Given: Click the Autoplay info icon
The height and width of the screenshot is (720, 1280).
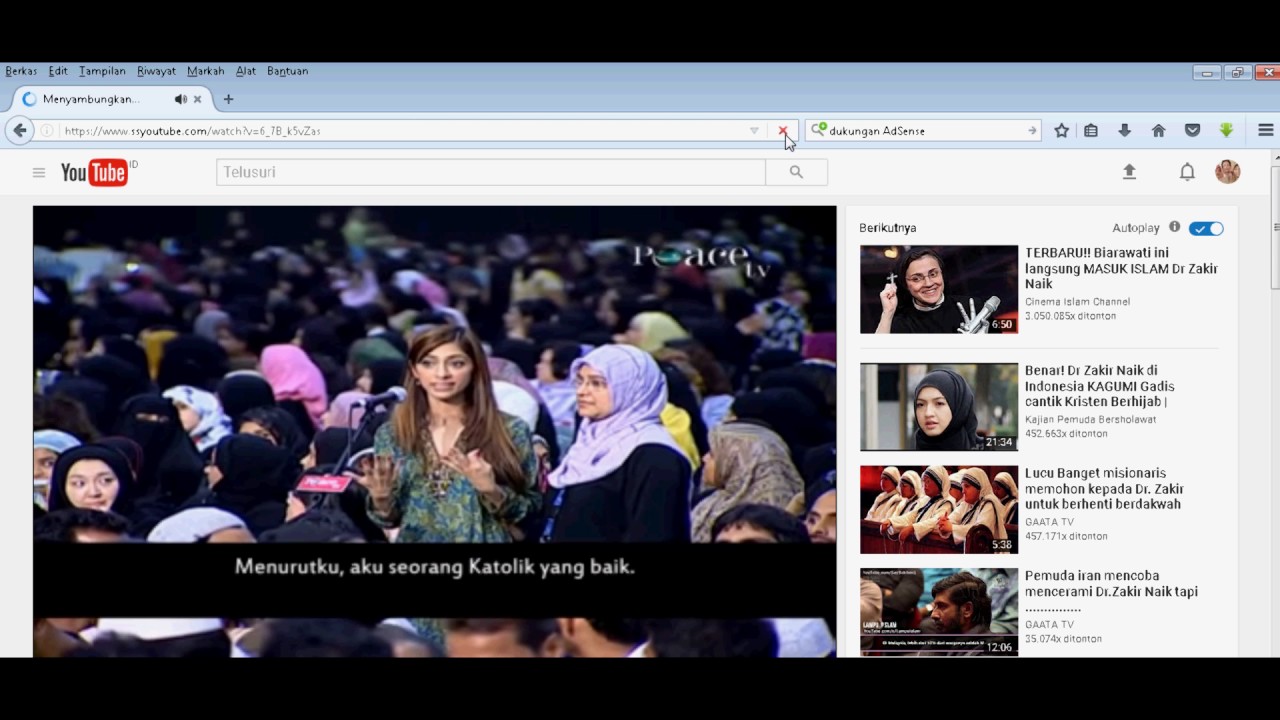Looking at the screenshot, I should coord(1175,227).
